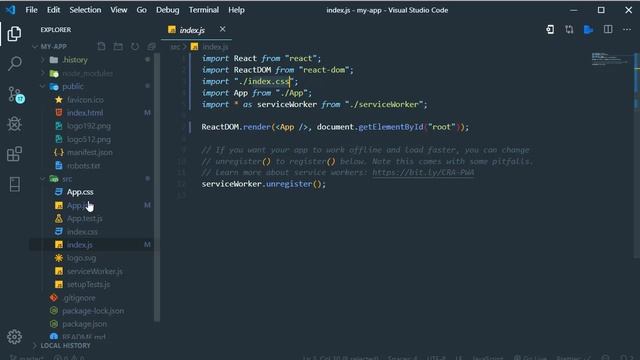
Task: Follow the https://bit.ly/CRA-PWA link in comment
Action: [423, 173]
